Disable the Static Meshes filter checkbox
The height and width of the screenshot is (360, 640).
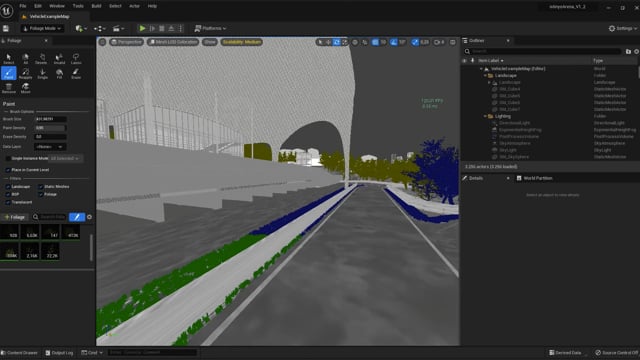(41, 187)
